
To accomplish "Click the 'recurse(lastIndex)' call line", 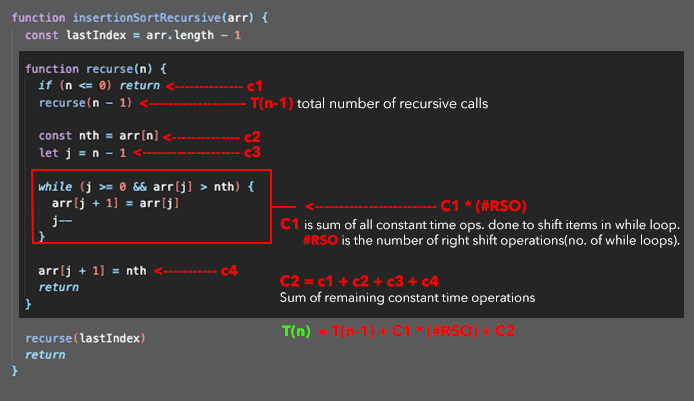I will (85, 338).
